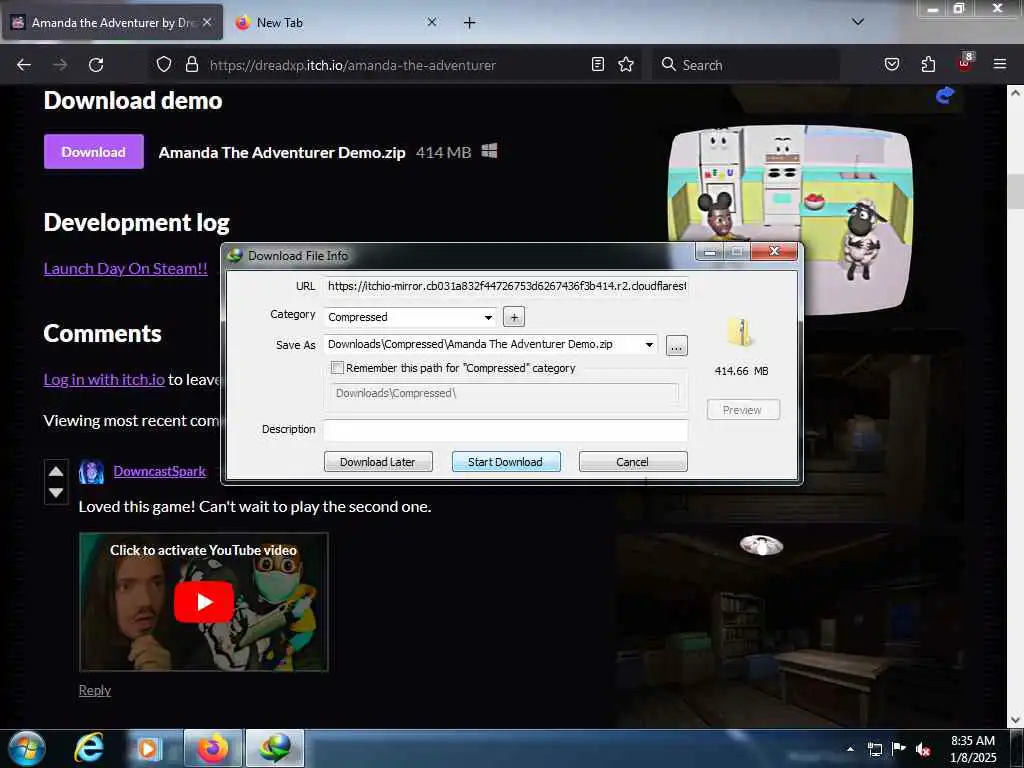Click the blue itch.io arrow icon

coord(944,96)
